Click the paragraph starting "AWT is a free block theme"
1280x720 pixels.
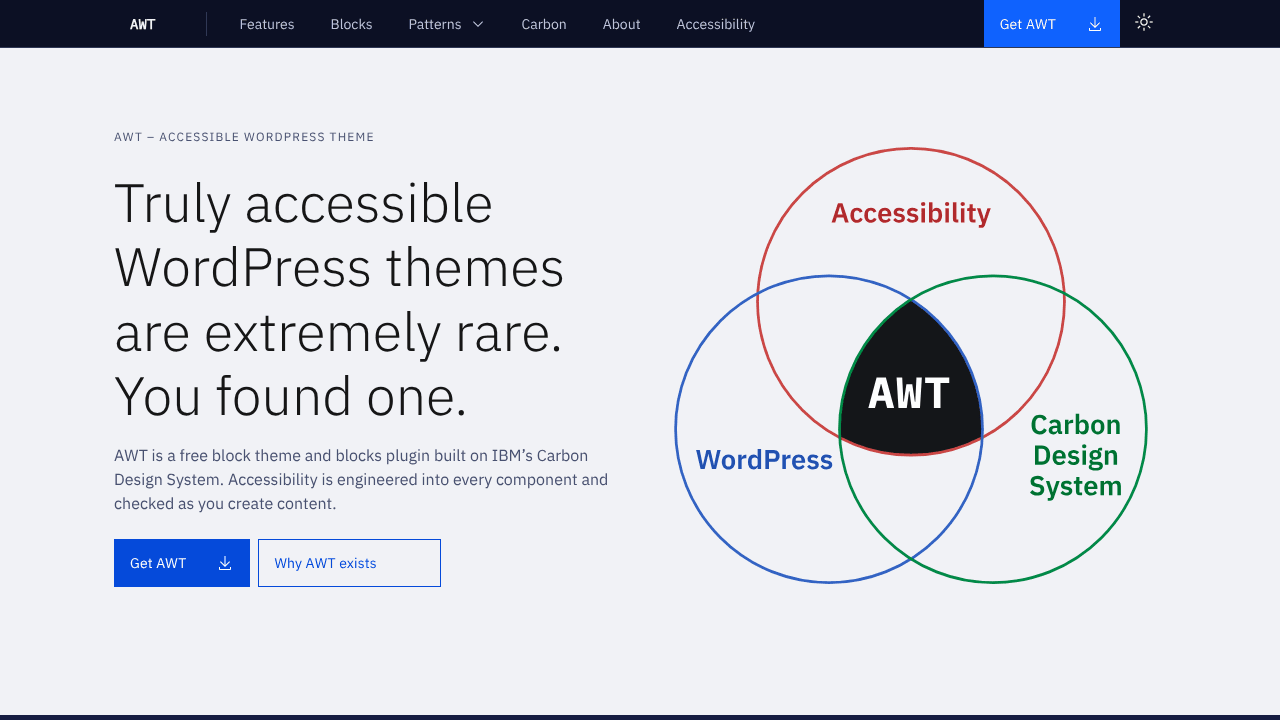coord(361,480)
